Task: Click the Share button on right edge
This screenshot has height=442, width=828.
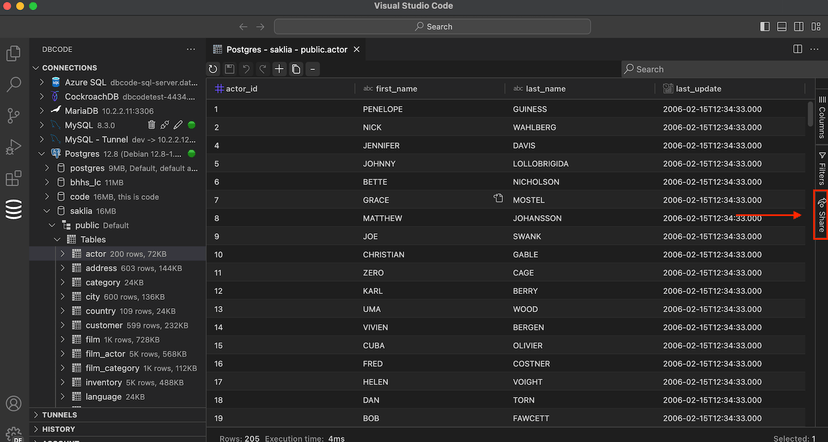Action: coord(821,215)
